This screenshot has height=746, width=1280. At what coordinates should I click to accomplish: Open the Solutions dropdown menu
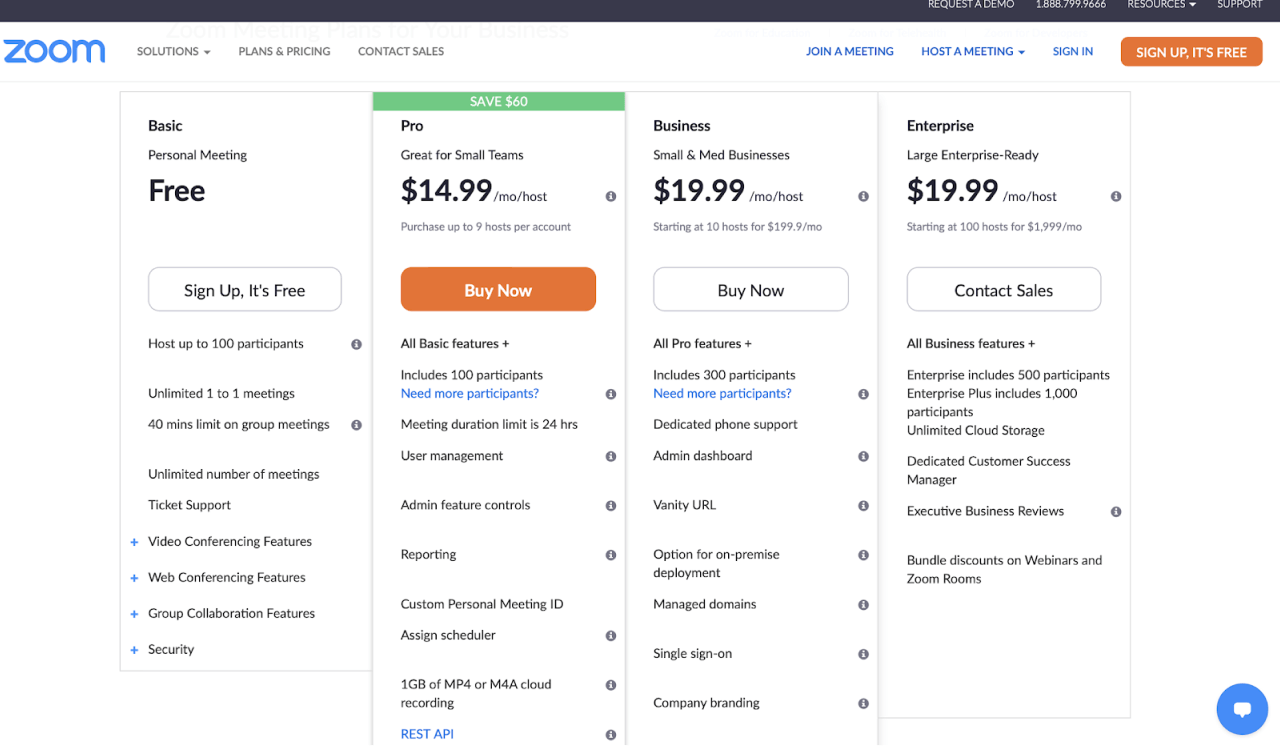[174, 52]
